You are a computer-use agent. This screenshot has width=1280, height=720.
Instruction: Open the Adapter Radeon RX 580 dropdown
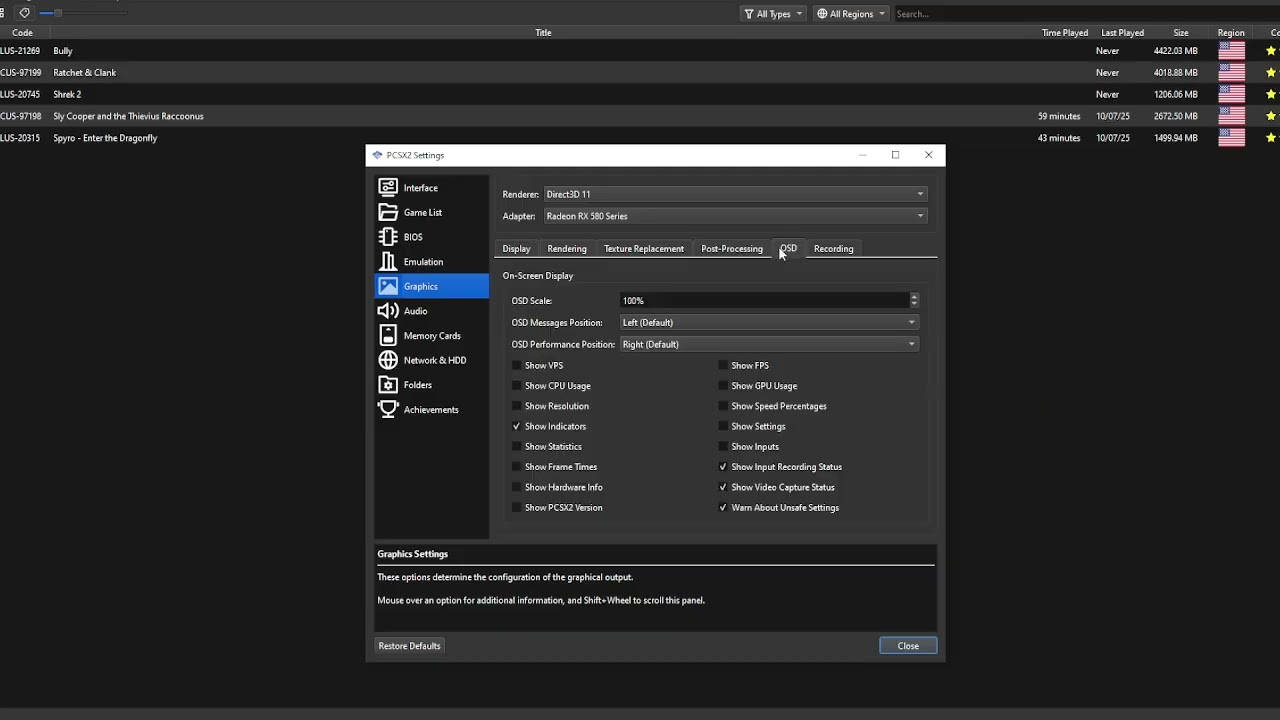click(735, 216)
